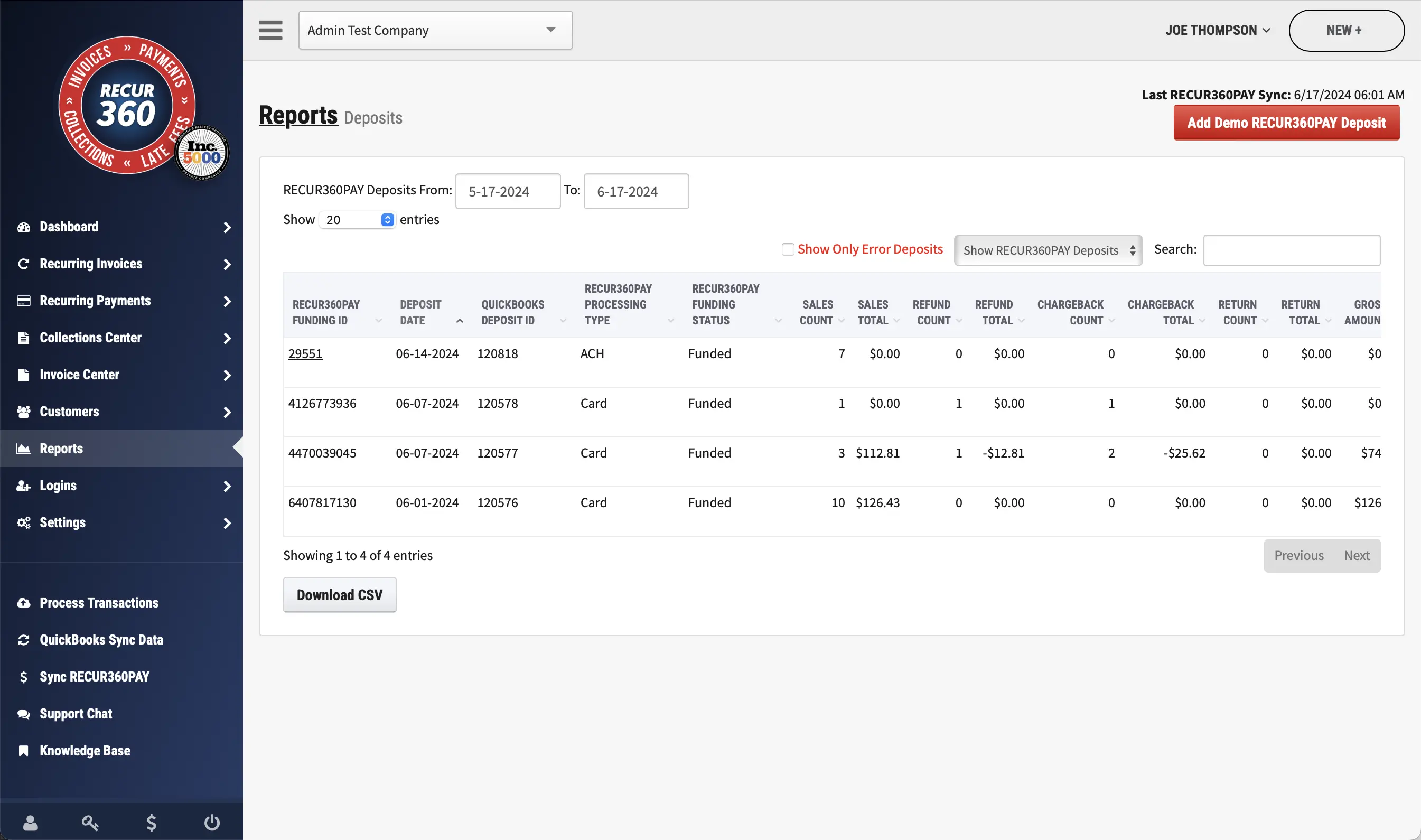This screenshot has width=1421, height=840.
Task: Click the Sync RECUR360PAY dollar icon
Action: [x=23, y=677]
